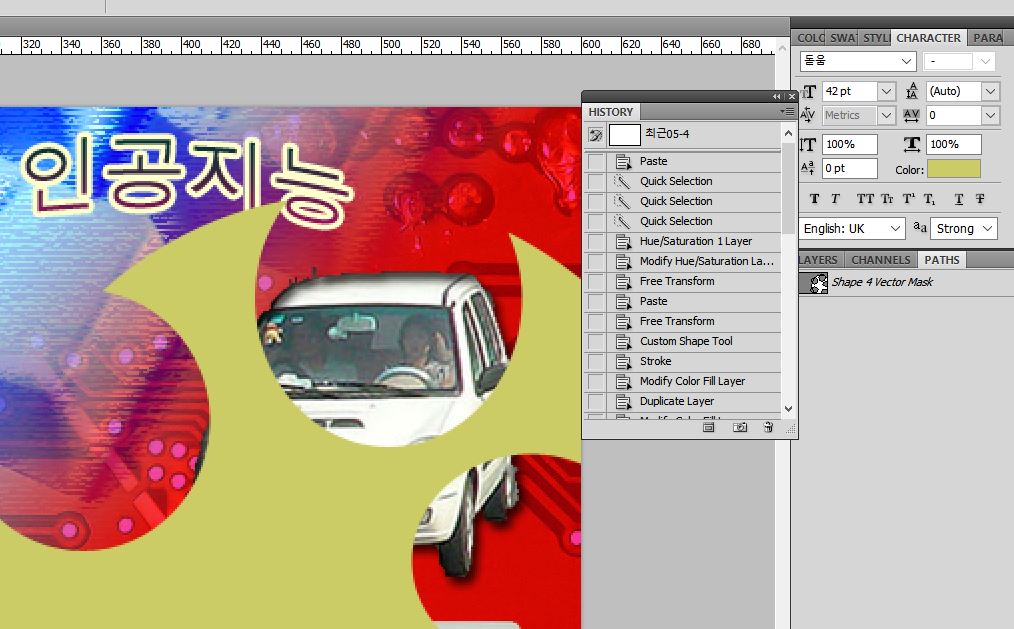Switch to the Styles tab
Viewport: 1014px width, 629px height.
tap(876, 38)
